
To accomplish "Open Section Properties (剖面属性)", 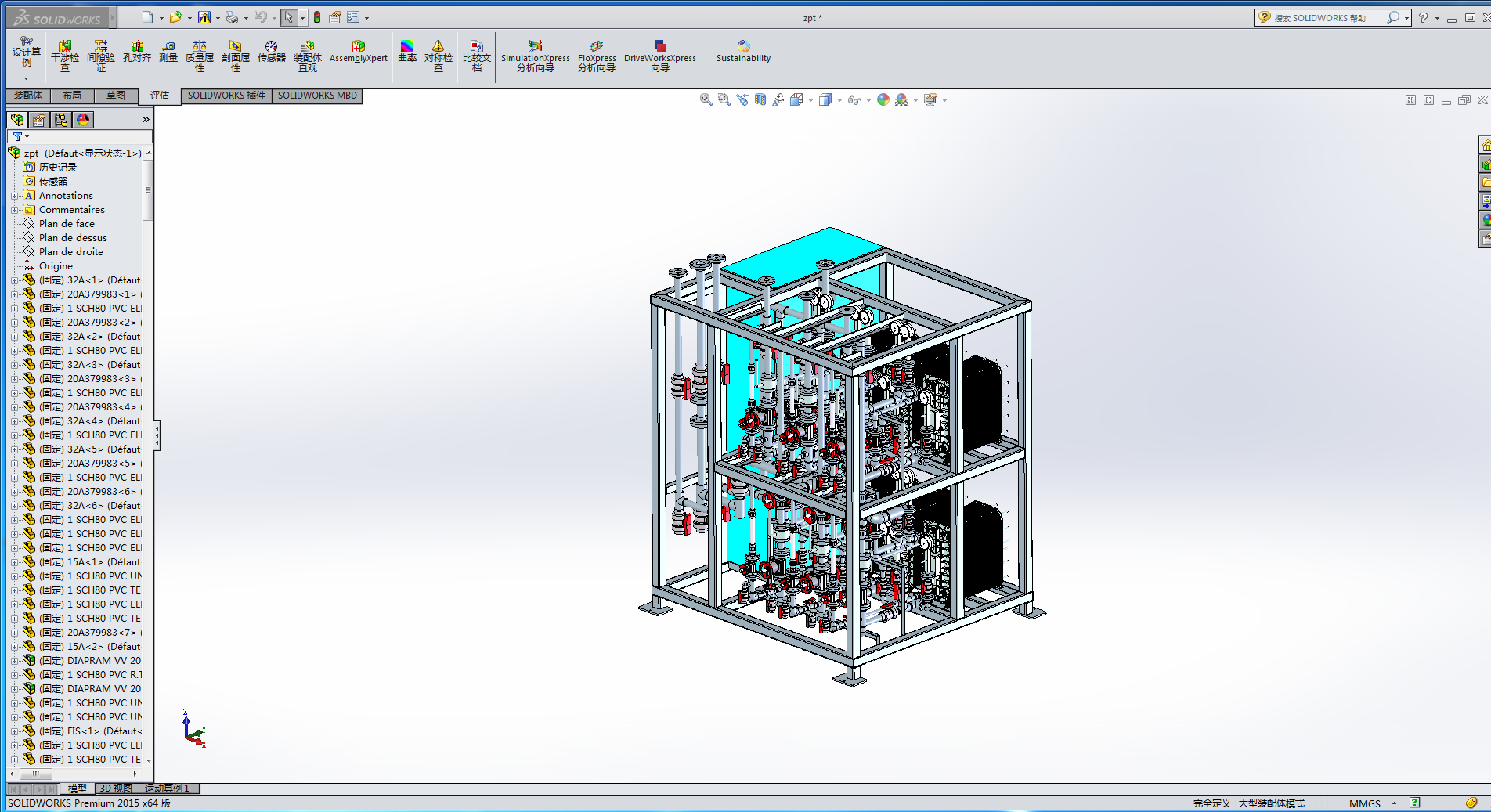I will pos(236,56).
